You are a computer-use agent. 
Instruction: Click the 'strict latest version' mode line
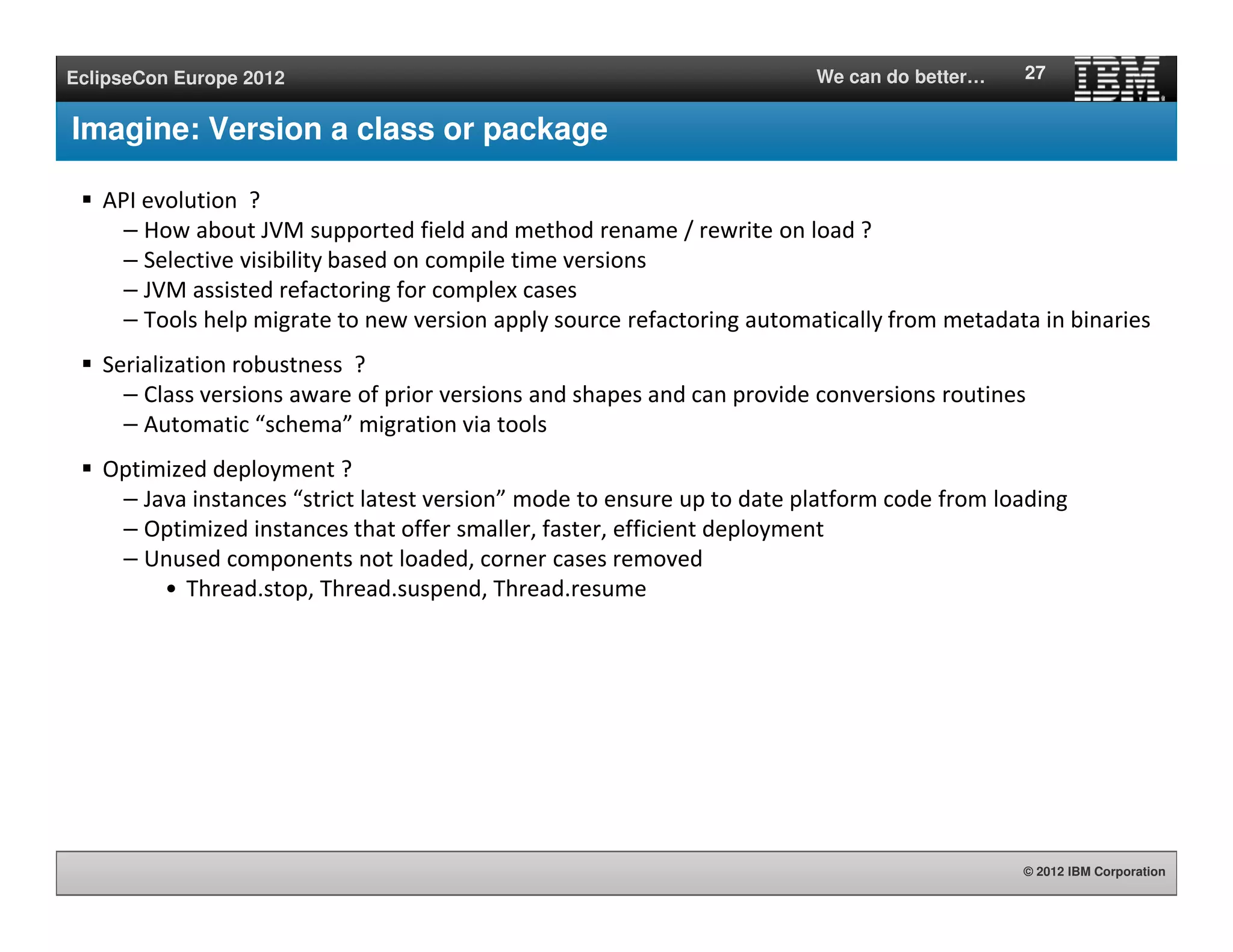tap(605, 499)
